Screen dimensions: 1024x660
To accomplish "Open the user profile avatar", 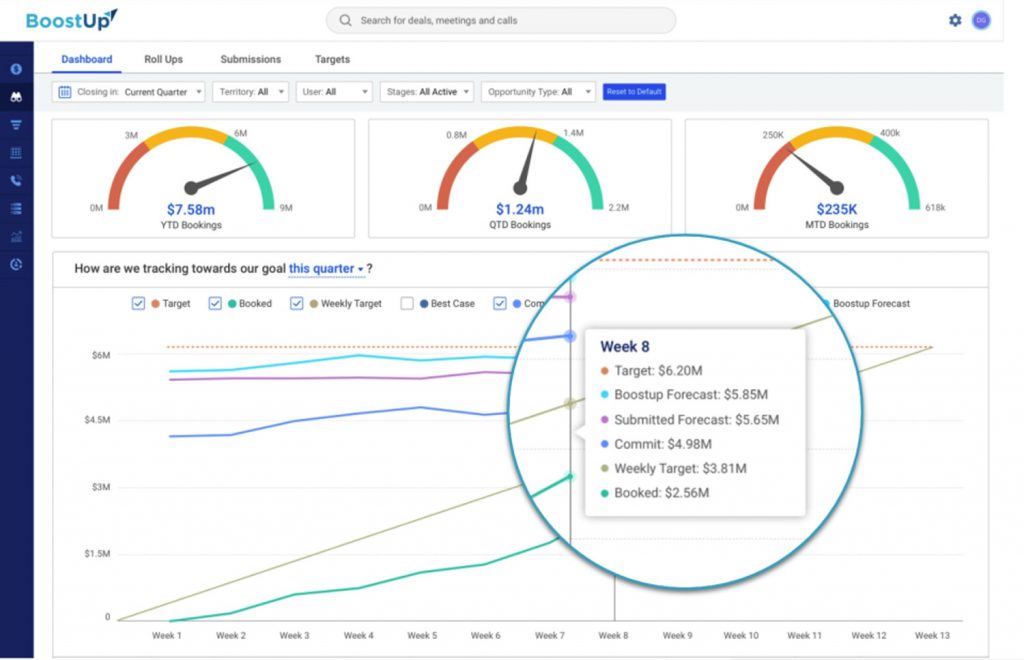I will click(x=981, y=20).
